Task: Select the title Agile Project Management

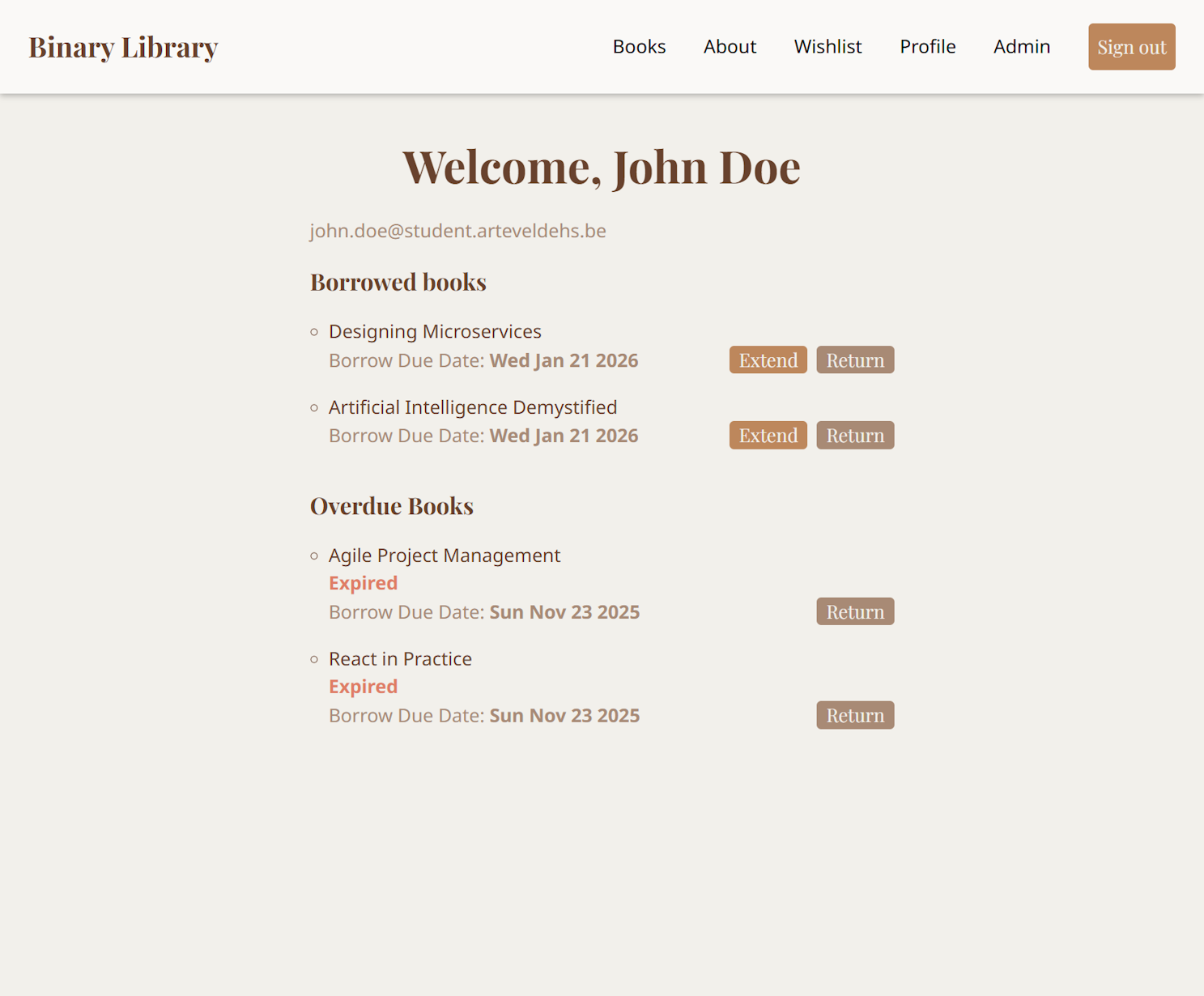Action: (x=444, y=555)
